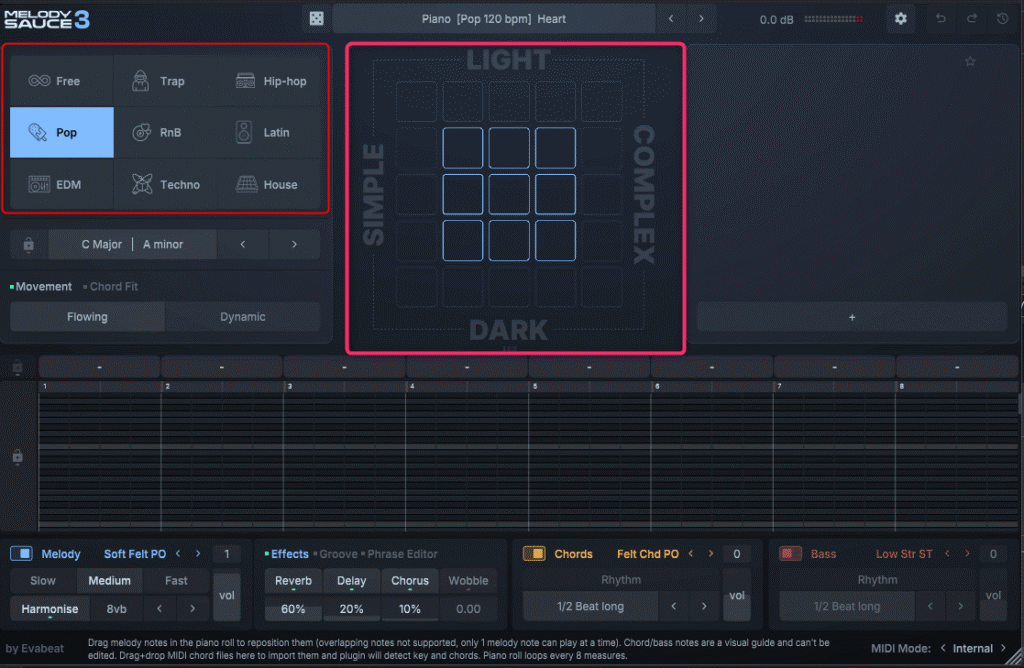Click the center pad in the Light/Dark grid

[x=509, y=195]
